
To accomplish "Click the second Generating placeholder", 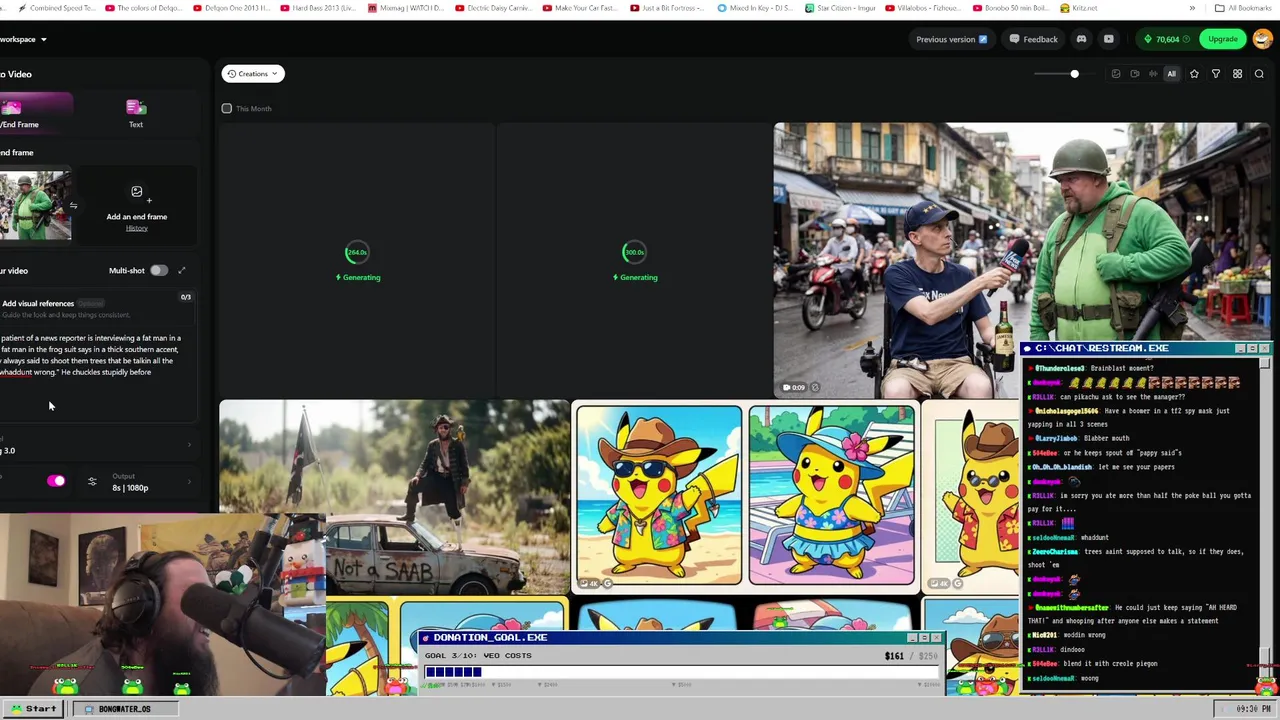I will coord(634,260).
